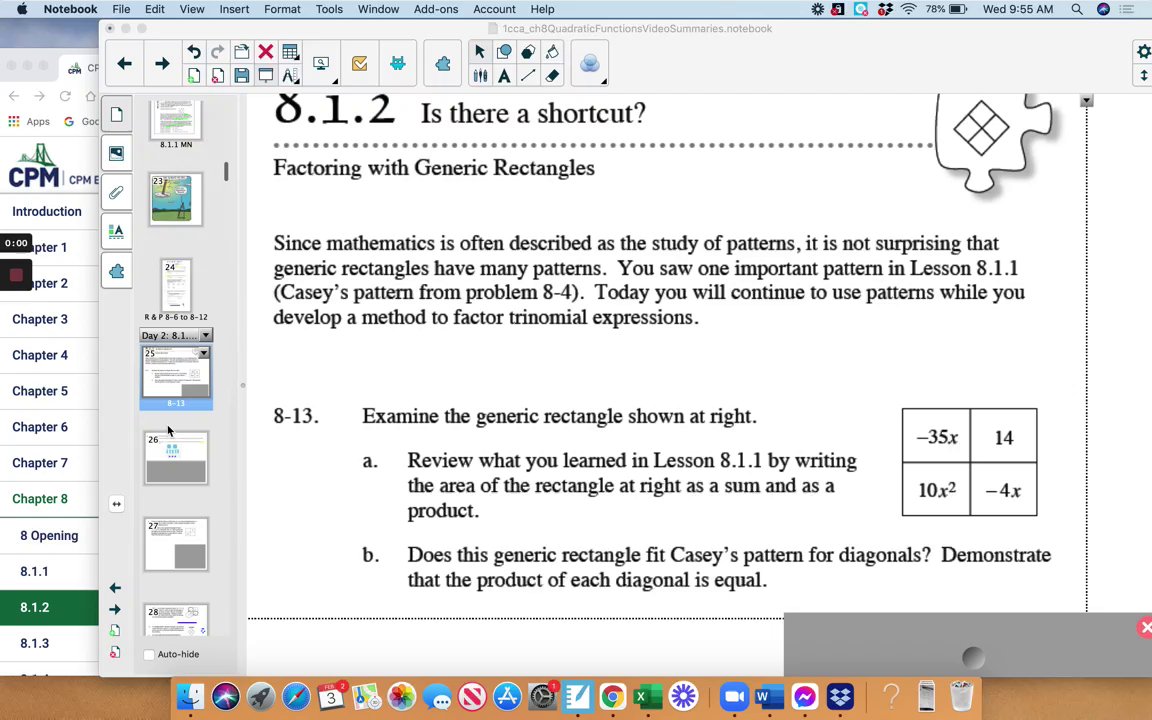Open the screen view magnifier dropdown
This screenshot has height=720, width=1152.
pos(323,65)
